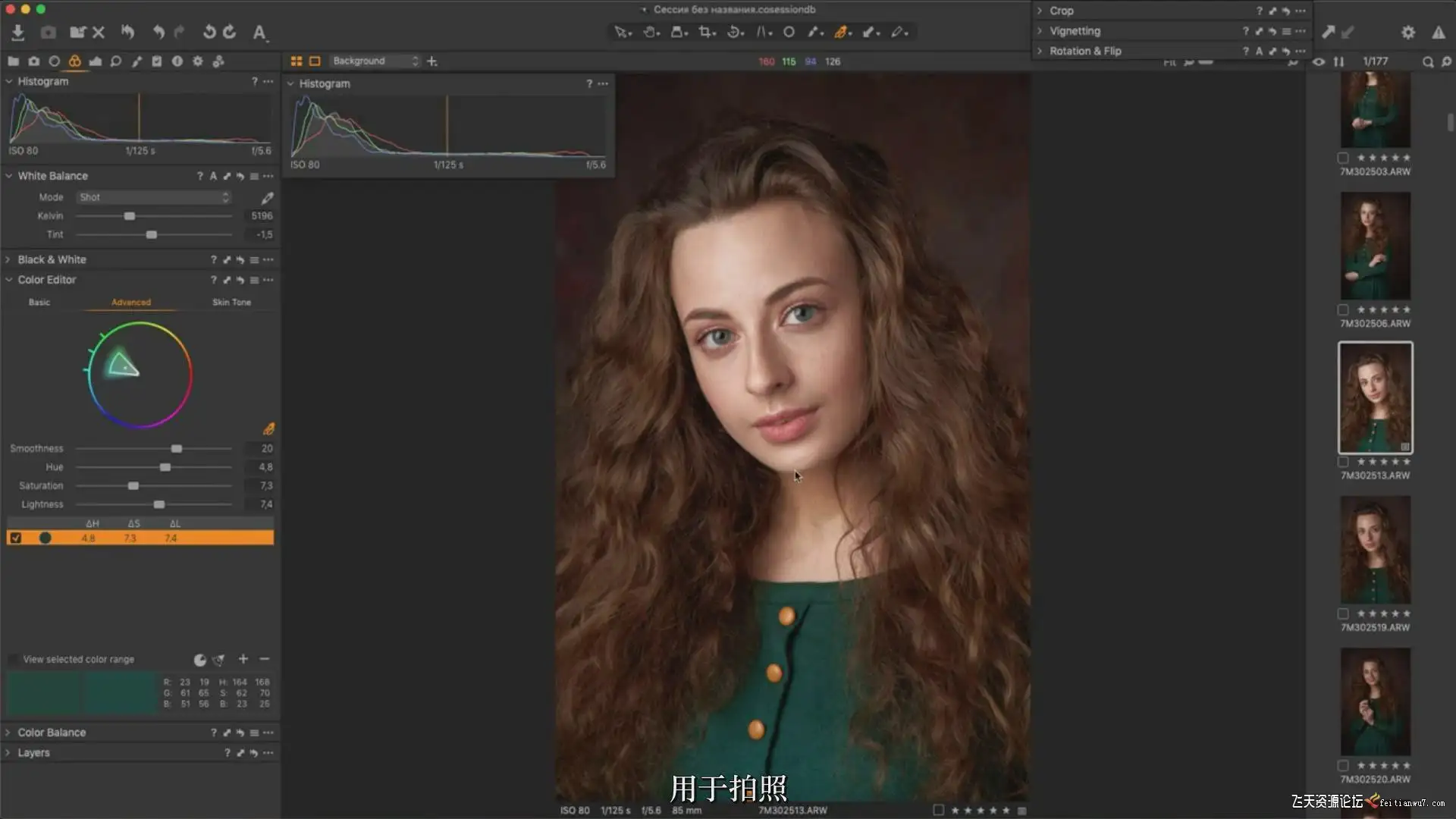Select thumbnail 7M302519.ARW in browser
This screenshot has width=1456, height=819.
[1375, 550]
